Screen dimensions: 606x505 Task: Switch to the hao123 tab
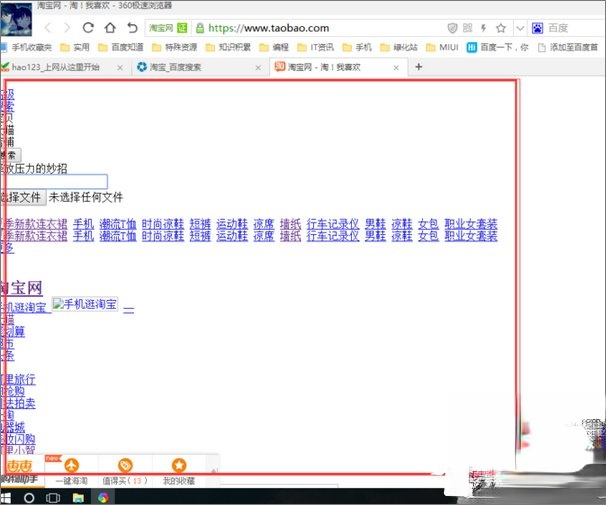(x=56, y=67)
